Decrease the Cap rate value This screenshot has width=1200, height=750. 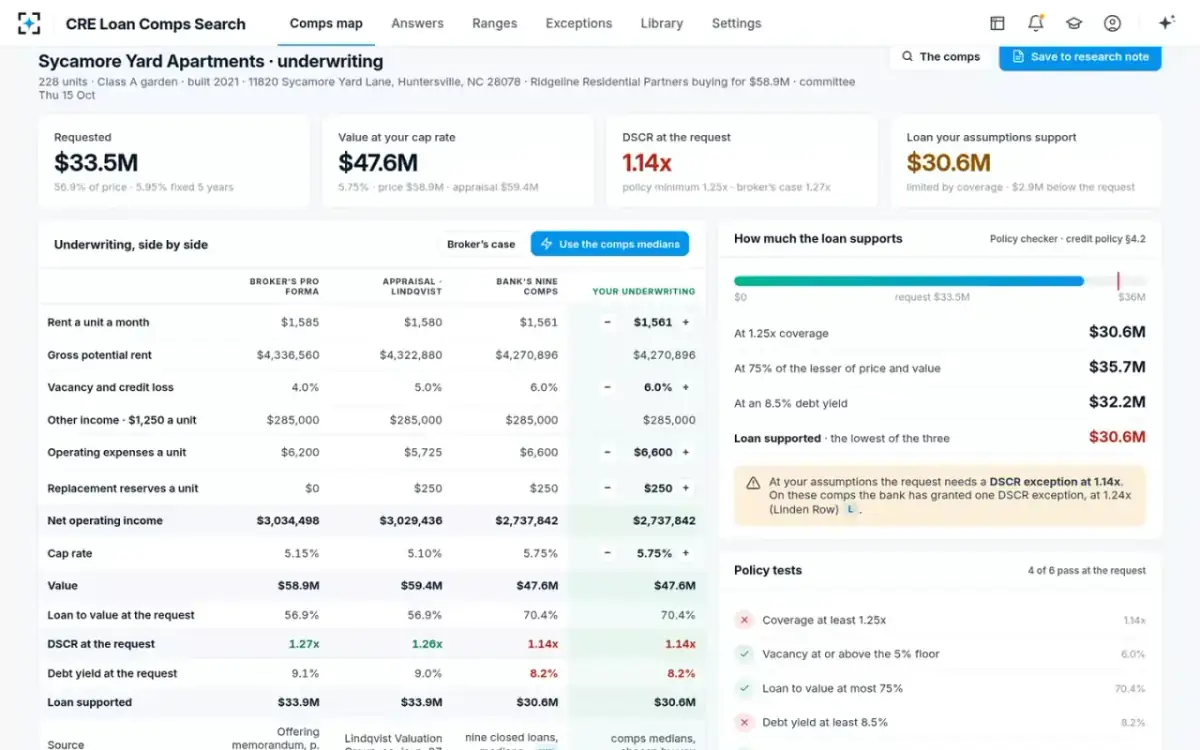tap(607, 553)
